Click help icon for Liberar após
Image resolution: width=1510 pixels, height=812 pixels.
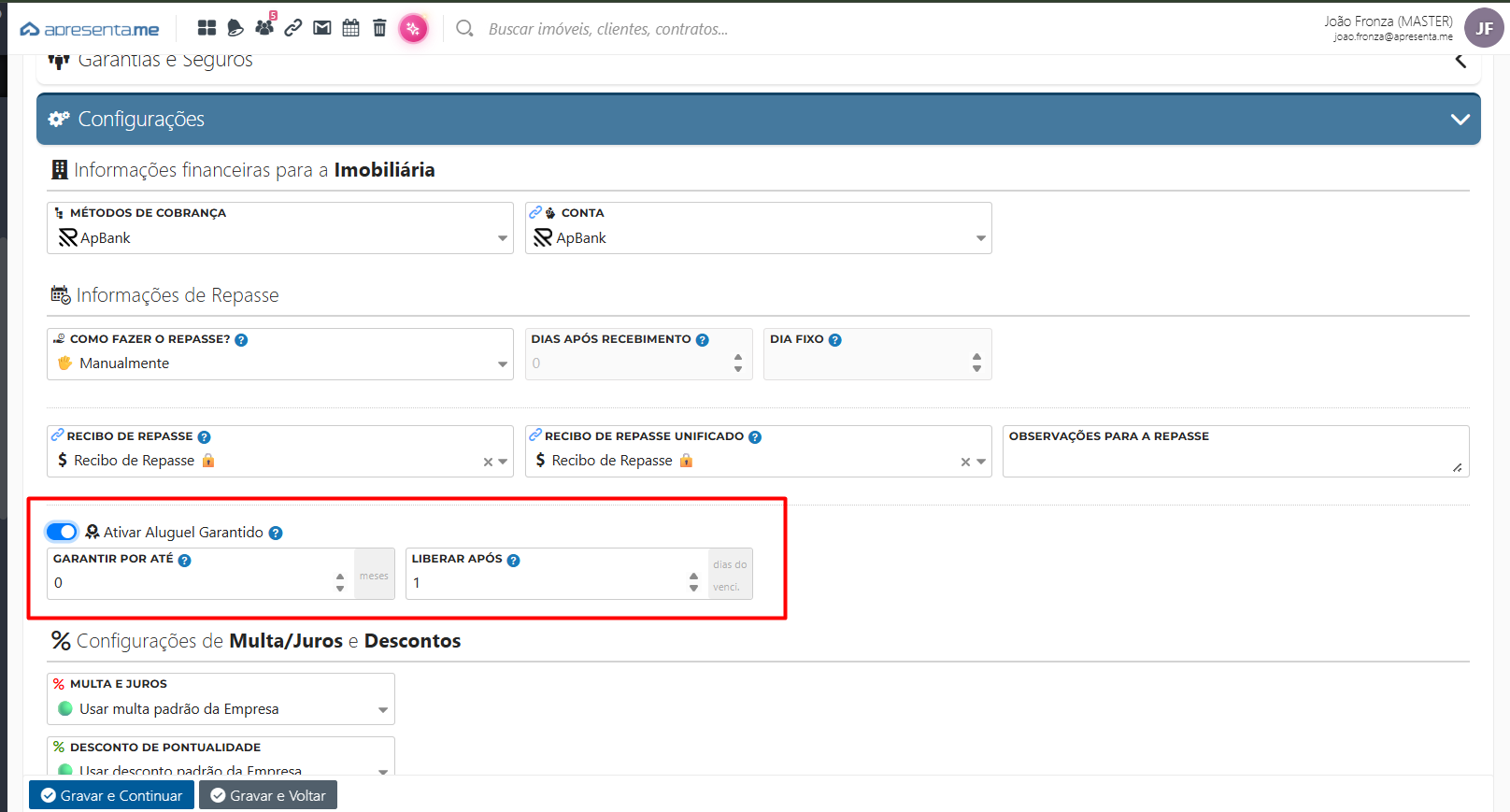pyautogui.click(x=514, y=561)
